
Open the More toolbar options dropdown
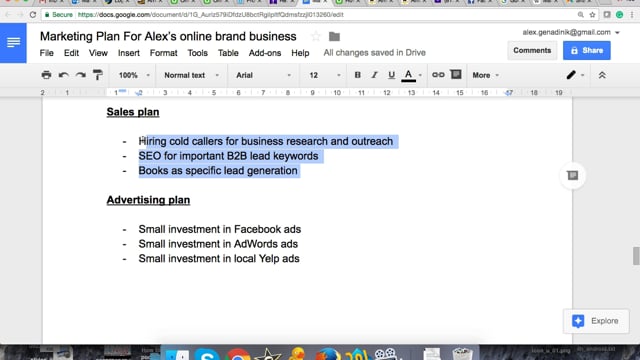pos(485,75)
